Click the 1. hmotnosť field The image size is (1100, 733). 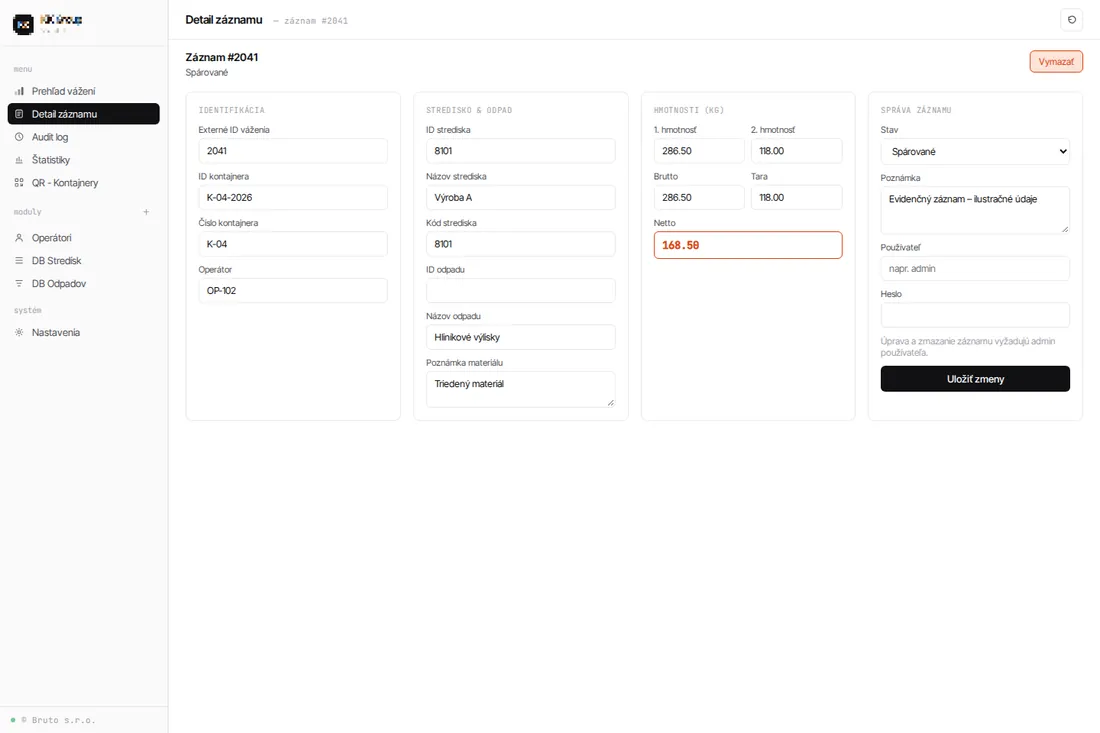coord(699,151)
